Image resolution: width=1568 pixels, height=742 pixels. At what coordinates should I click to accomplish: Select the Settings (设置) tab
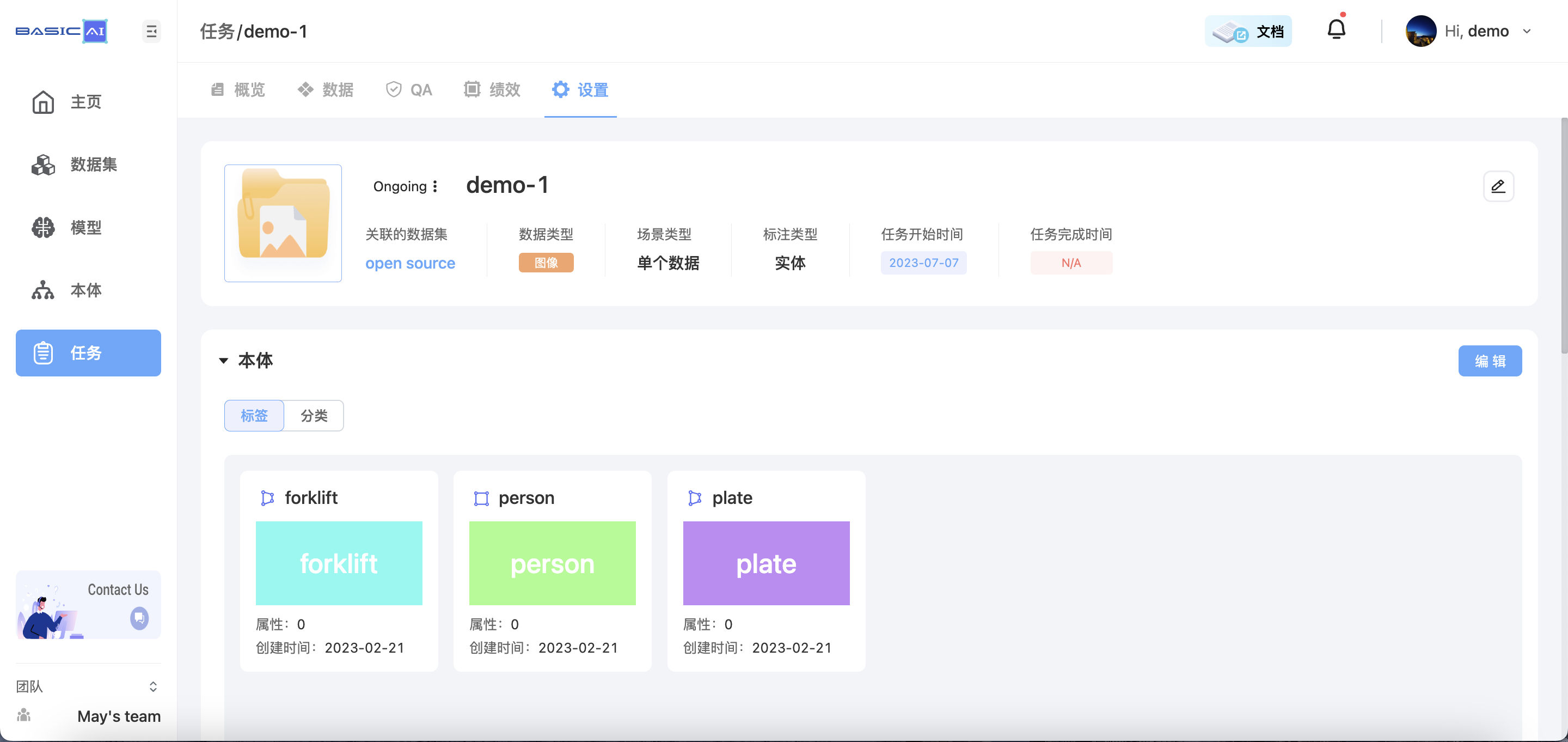(x=580, y=90)
